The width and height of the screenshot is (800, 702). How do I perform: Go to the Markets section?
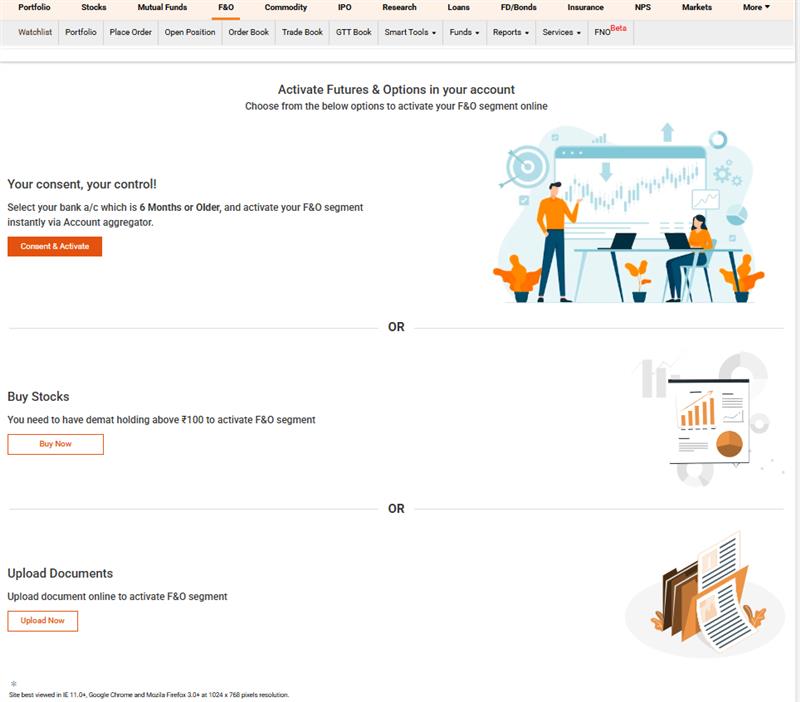[697, 7]
